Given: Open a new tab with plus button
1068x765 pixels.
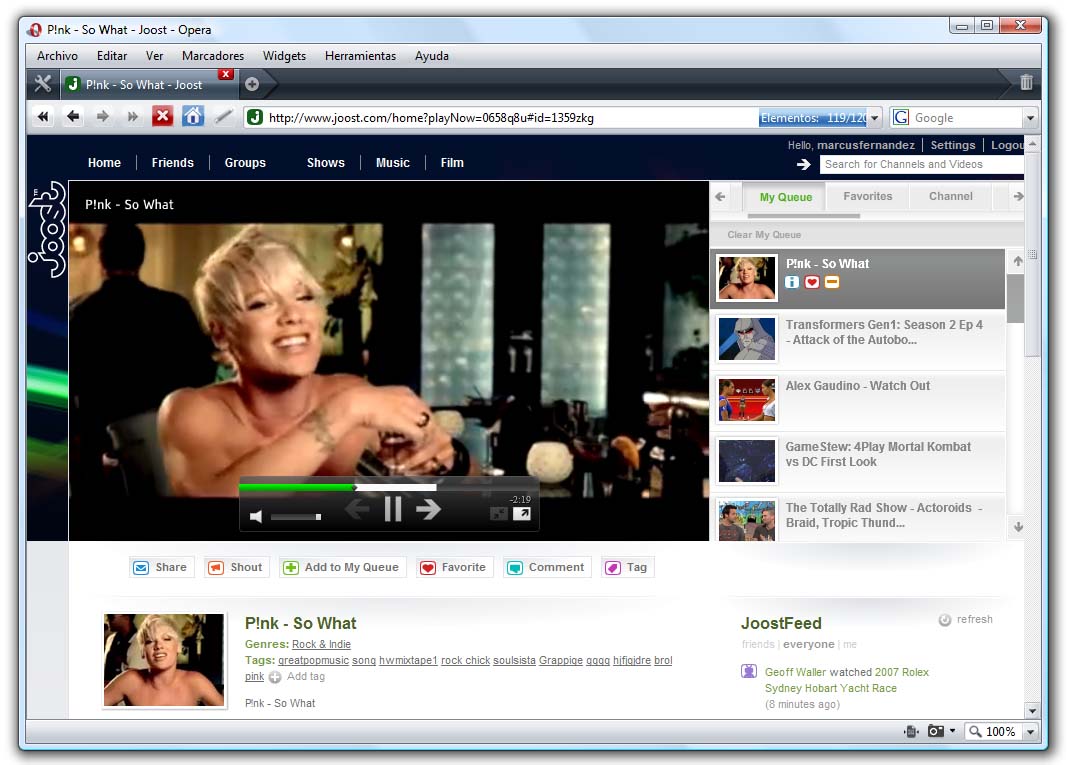Looking at the screenshot, I should pyautogui.click(x=252, y=84).
